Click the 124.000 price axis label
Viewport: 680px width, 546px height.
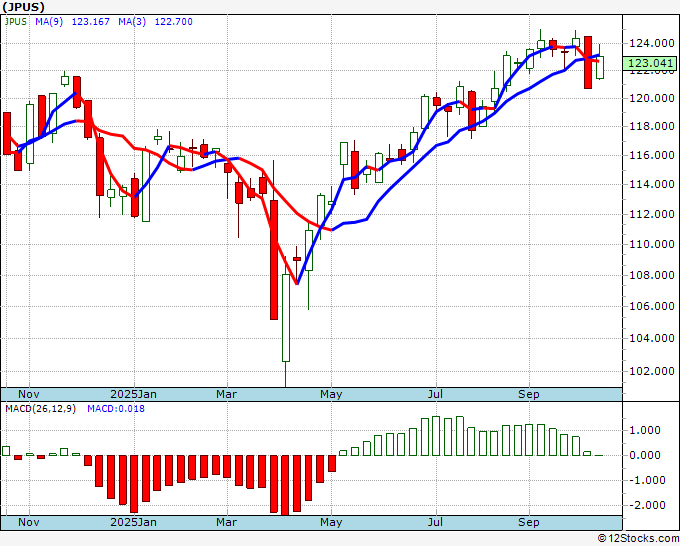[x=652, y=43]
